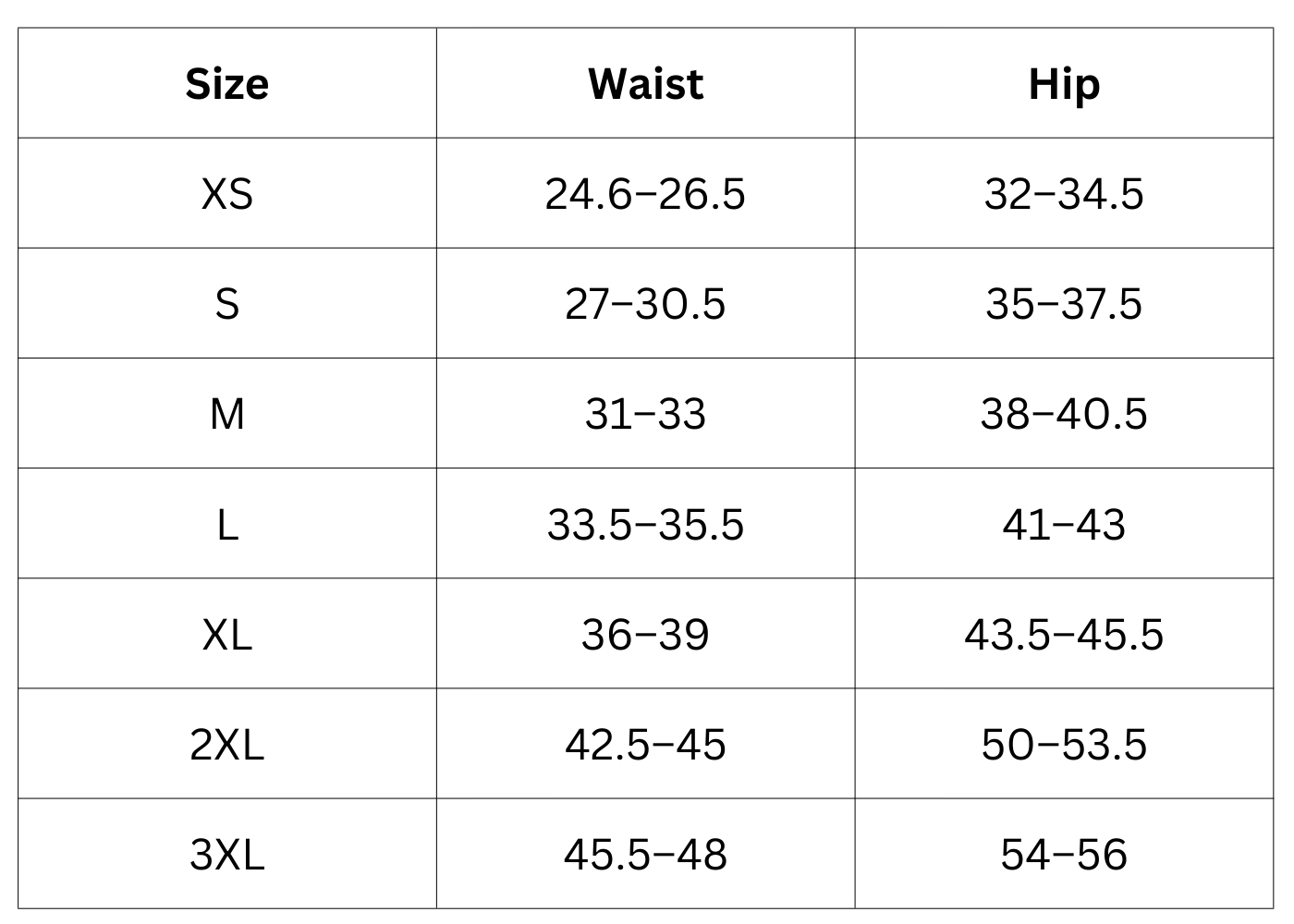
Task: Select the hip value 32–34.5
Action: coord(1064,194)
